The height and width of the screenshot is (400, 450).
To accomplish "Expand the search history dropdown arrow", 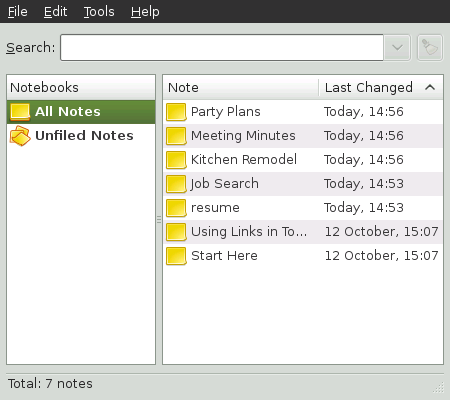I will point(397,47).
